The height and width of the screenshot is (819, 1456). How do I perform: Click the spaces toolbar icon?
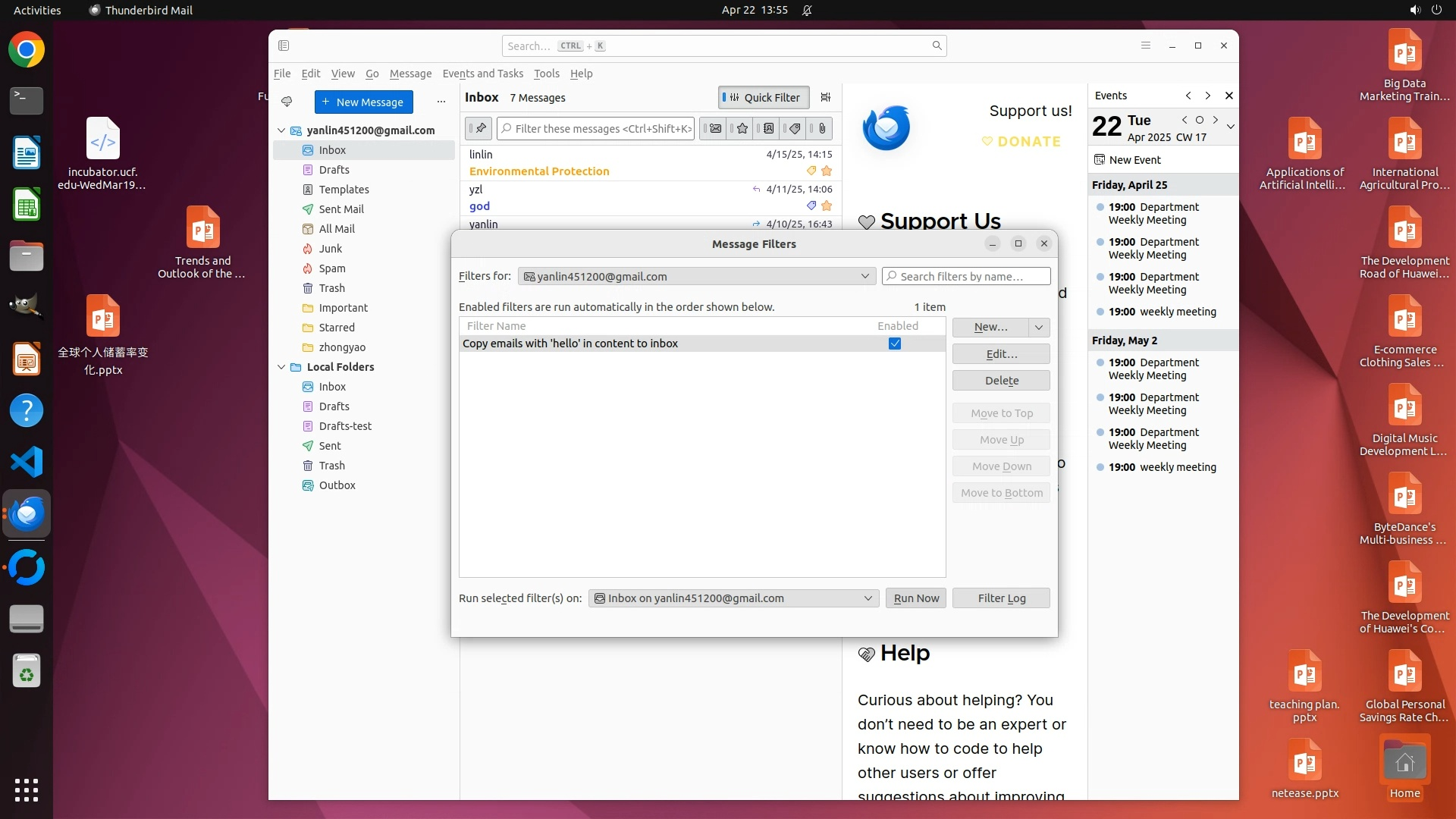click(284, 45)
